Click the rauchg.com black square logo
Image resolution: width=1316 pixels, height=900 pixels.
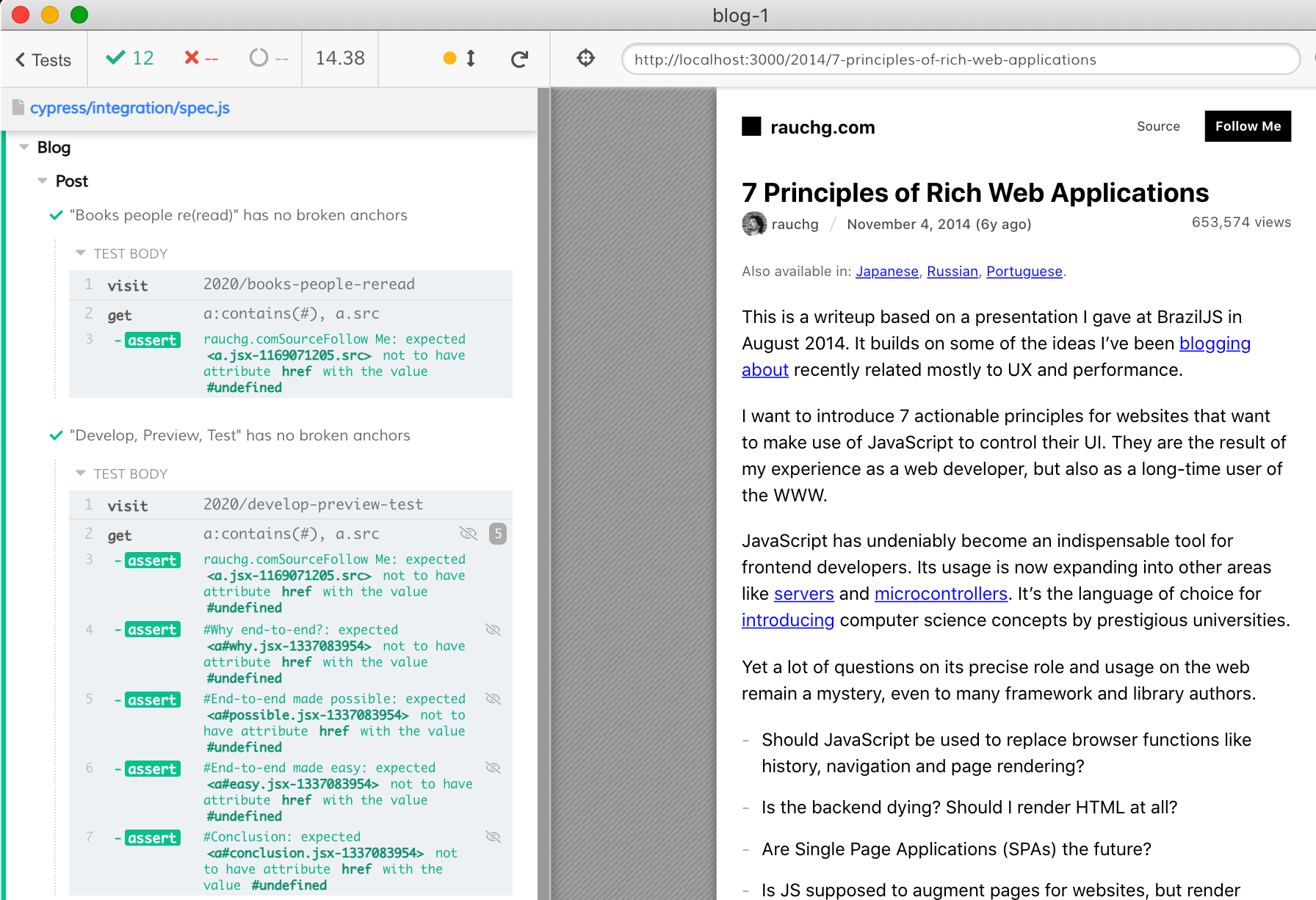point(752,126)
